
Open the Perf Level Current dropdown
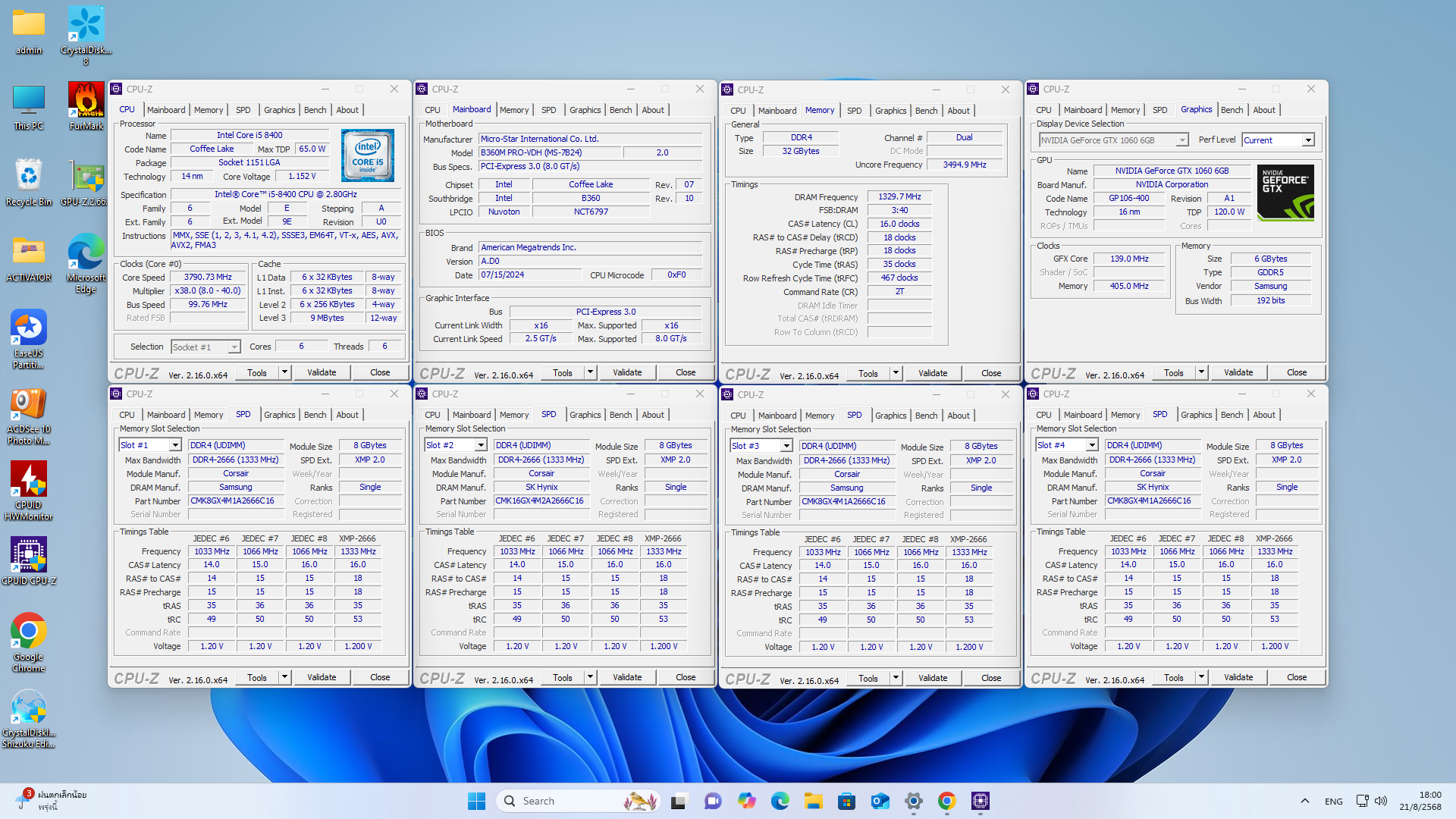point(1308,140)
